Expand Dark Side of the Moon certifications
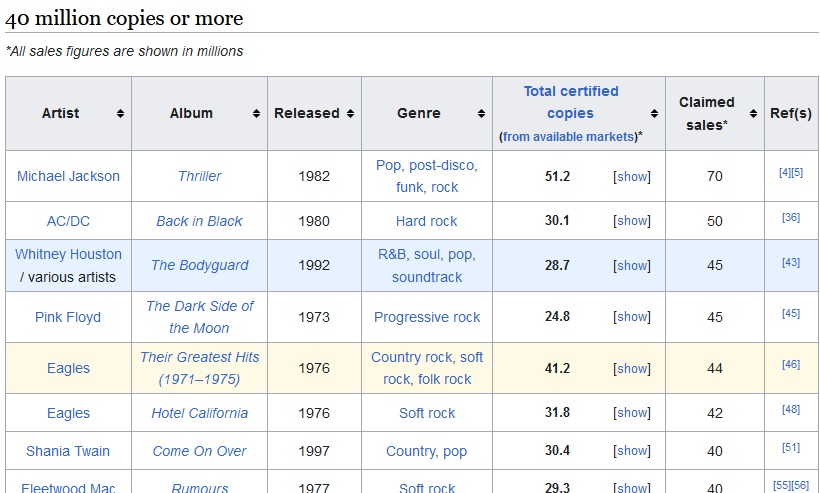820x493 pixels. (632, 317)
